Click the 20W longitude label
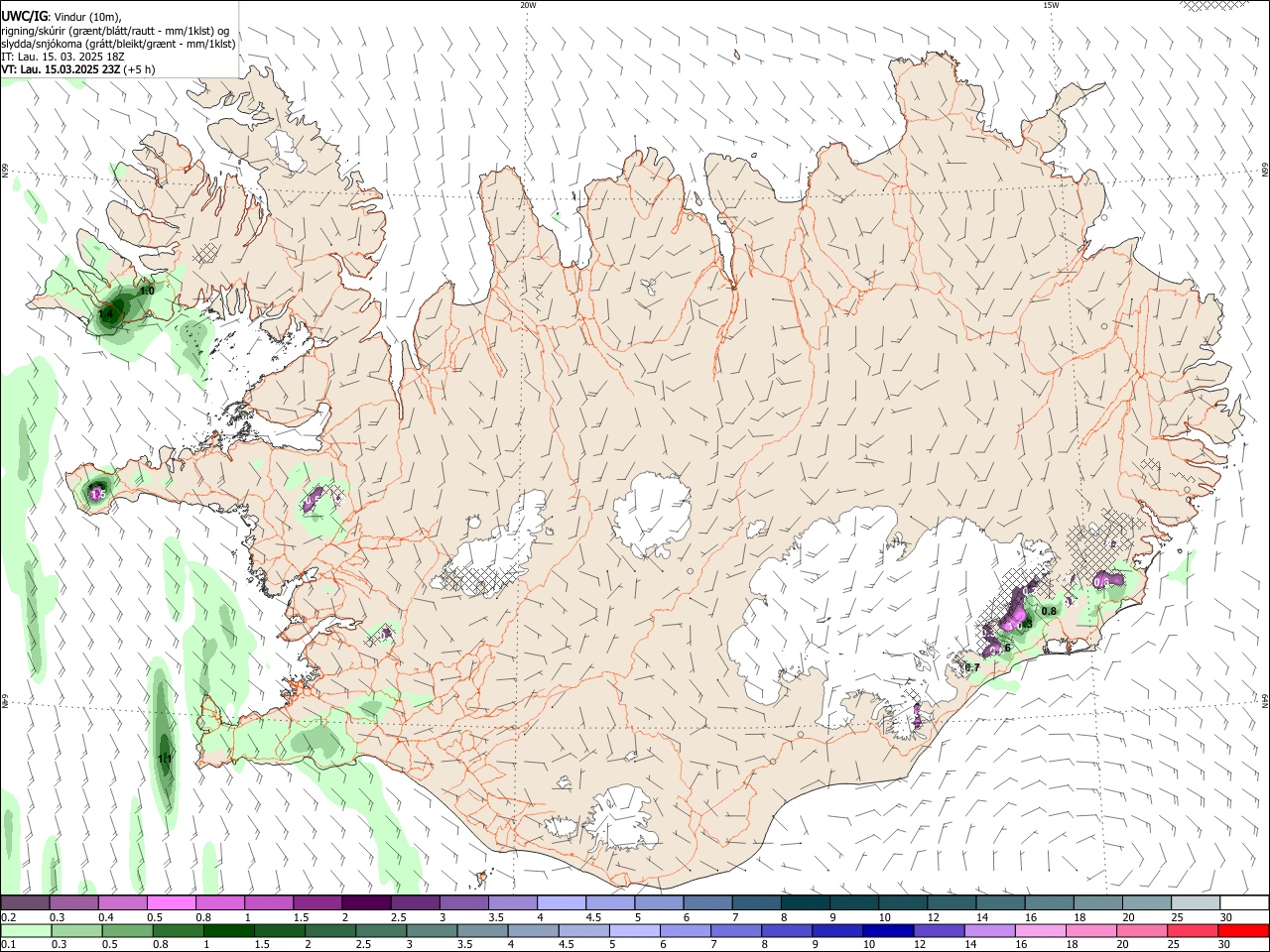The height and width of the screenshot is (952, 1270). point(528,5)
